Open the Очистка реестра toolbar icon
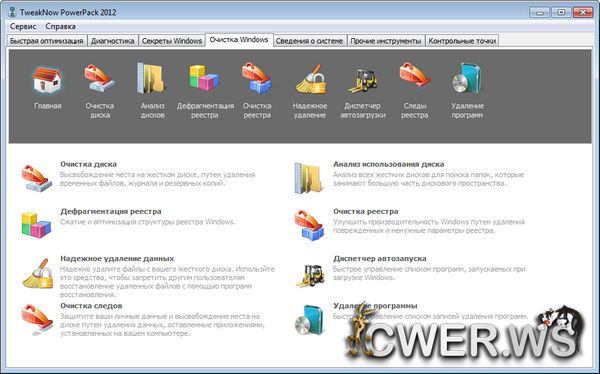 click(x=257, y=78)
